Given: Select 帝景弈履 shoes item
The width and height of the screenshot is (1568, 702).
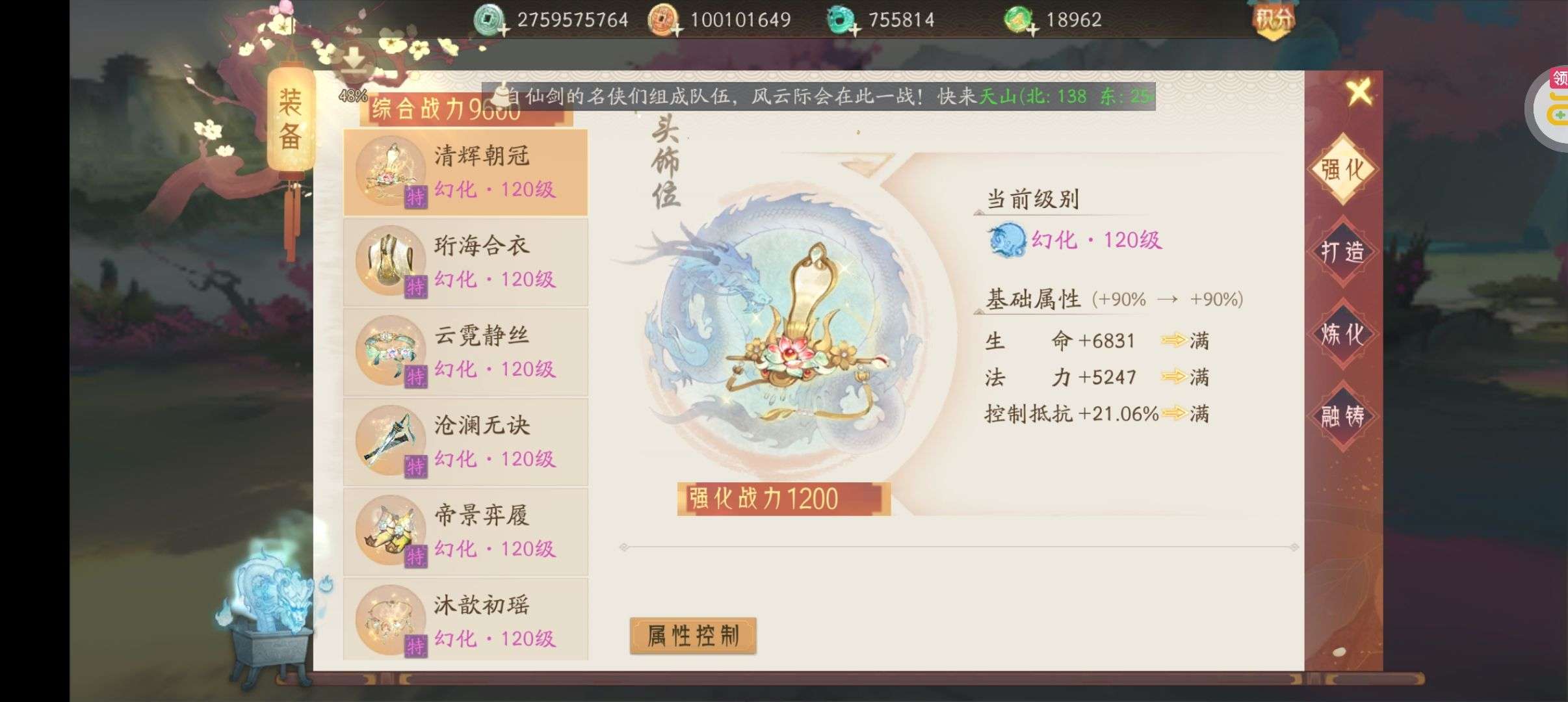Looking at the screenshot, I should 465,532.
